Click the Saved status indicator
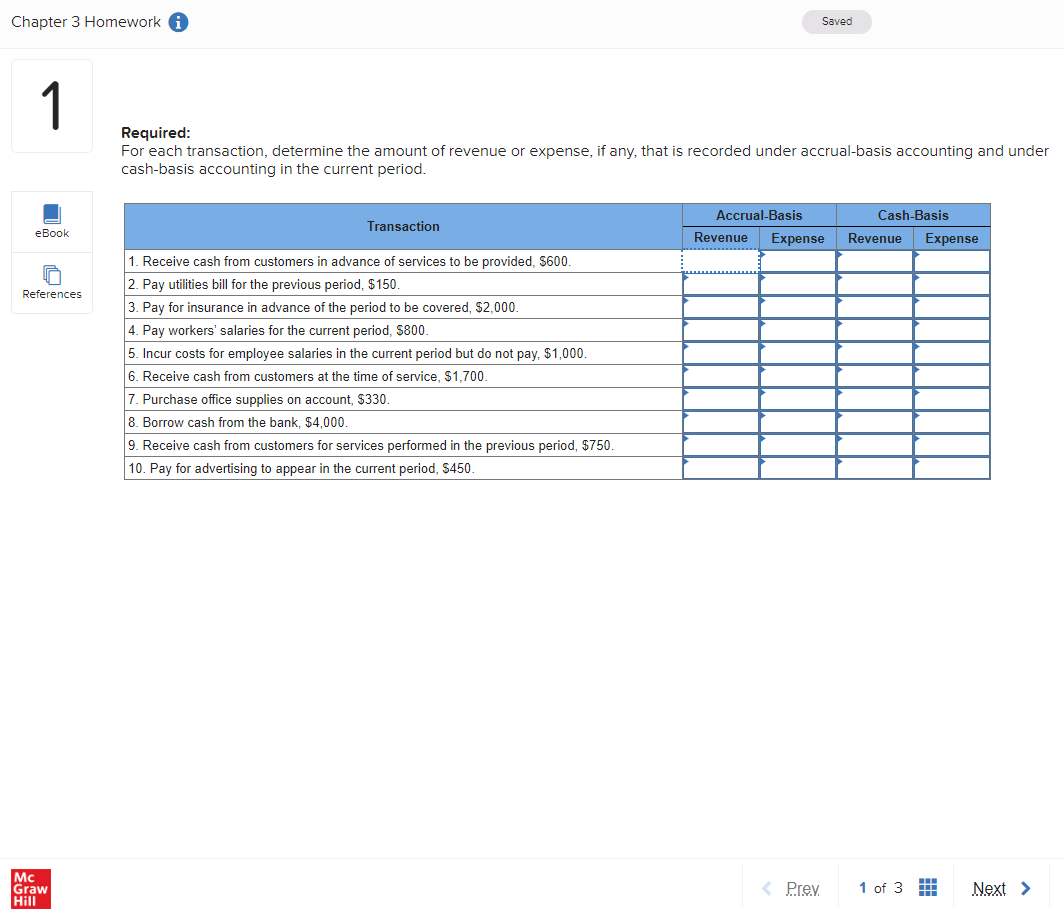Screen dimensions: 1064x910 [x=836, y=21]
